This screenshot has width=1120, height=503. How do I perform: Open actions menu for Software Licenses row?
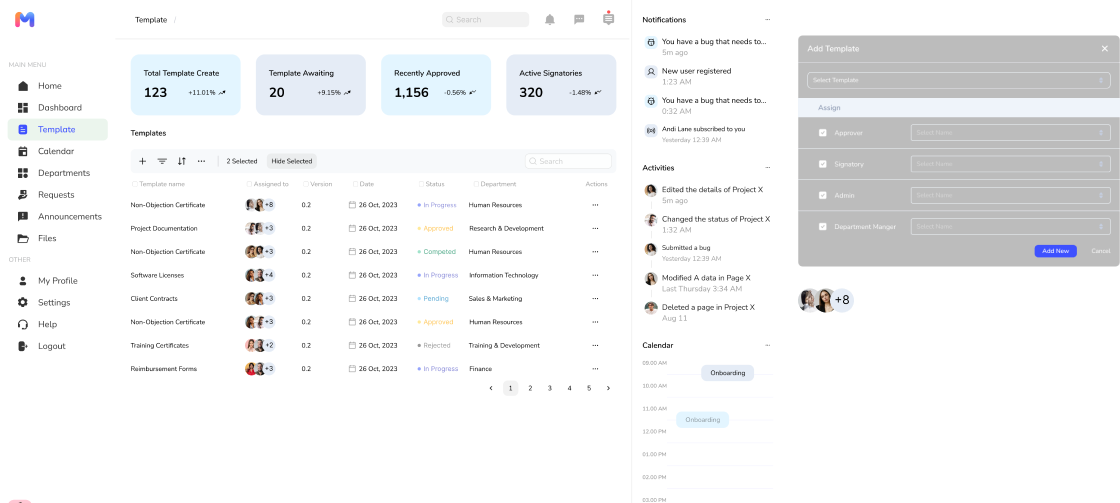click(595, 275)
